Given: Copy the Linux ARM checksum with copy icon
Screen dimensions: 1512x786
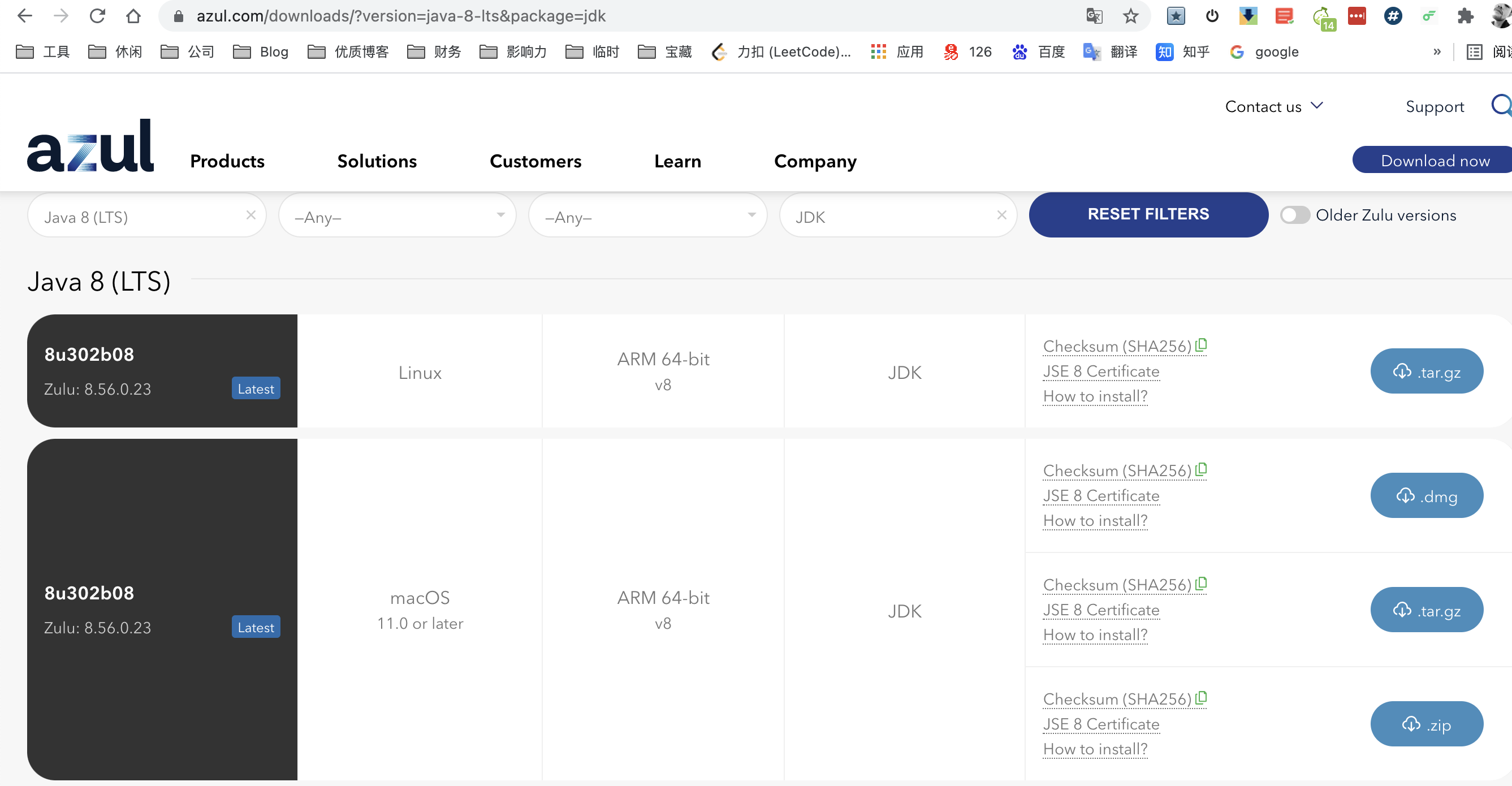Looking at the screenshot, I should point(1201,345).
